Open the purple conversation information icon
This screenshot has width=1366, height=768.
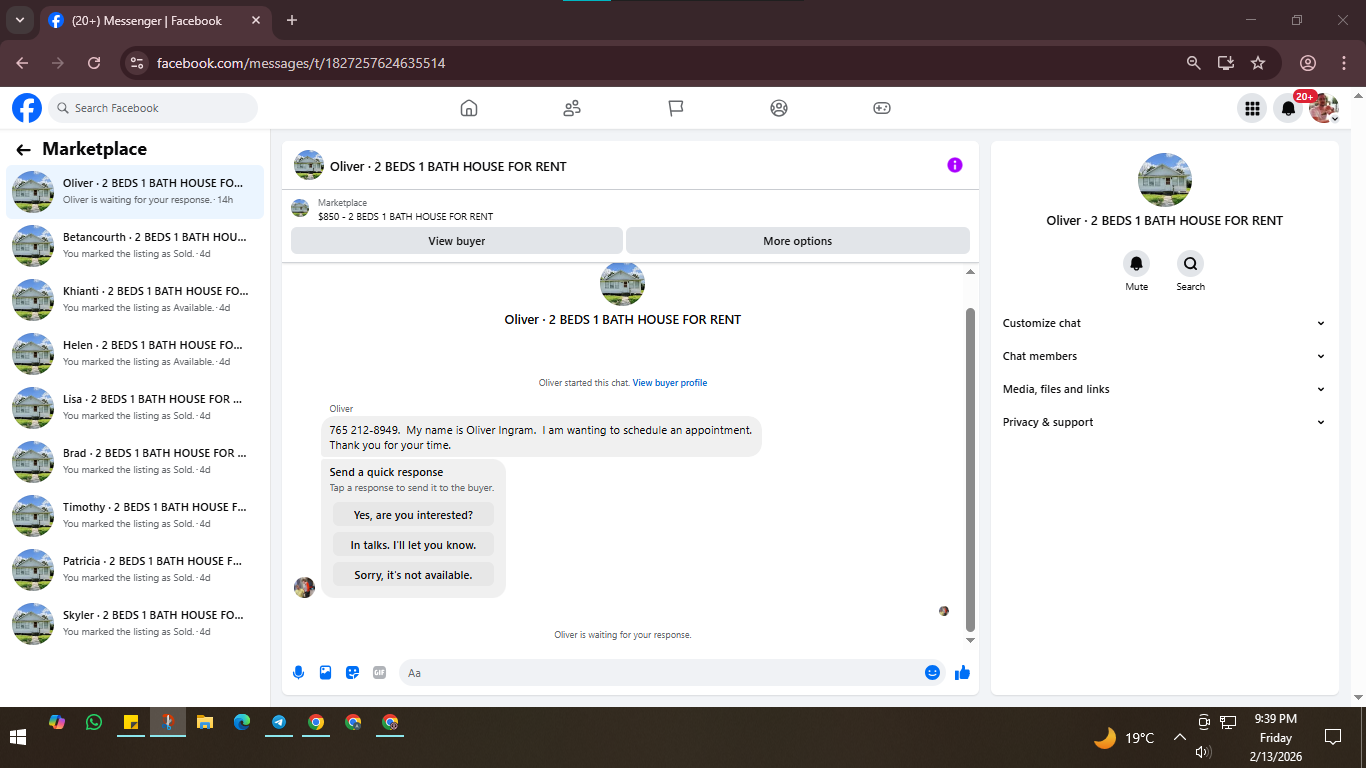click(x=955, y=165)
